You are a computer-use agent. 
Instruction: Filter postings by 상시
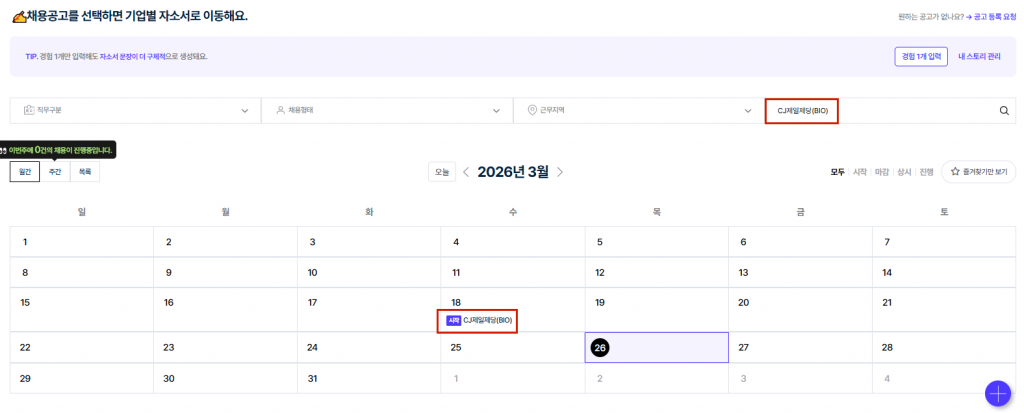(x=904, y=172)
